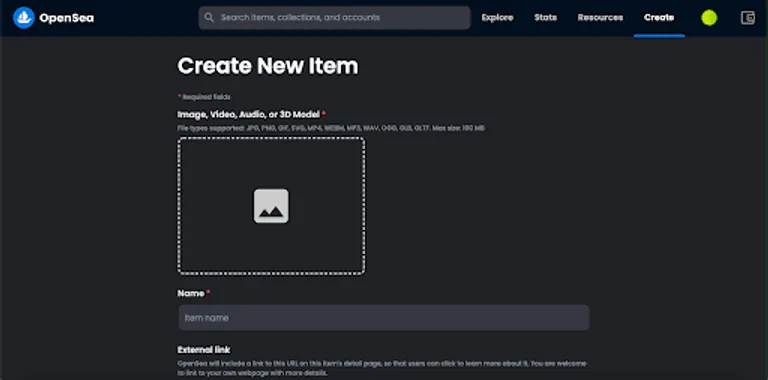This screenshot has width=768, height=380.
Task: Select the Create tab in navbar
Action: click(659, 18)
